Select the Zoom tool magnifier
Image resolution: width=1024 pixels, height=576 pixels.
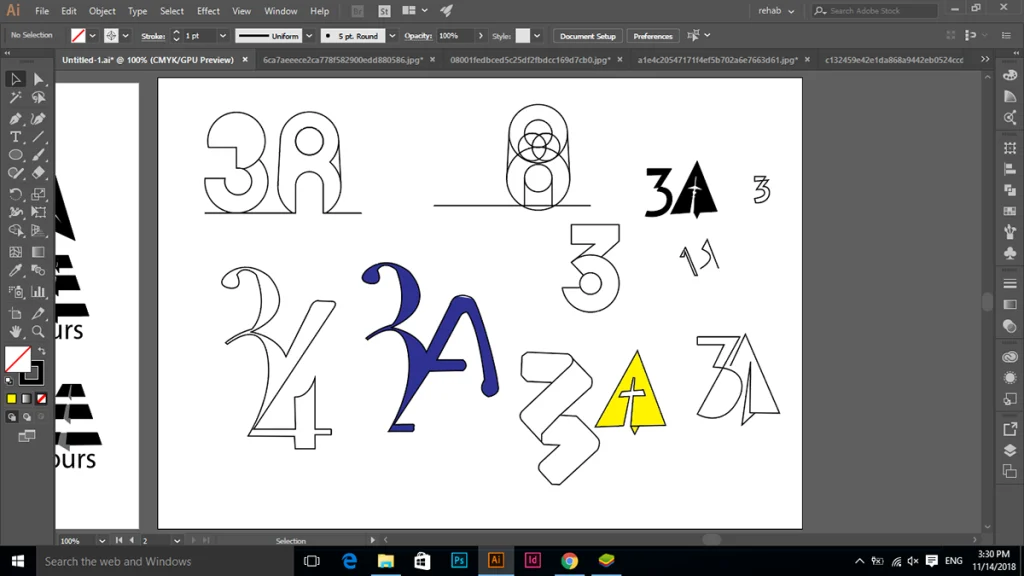coord(38,331)
